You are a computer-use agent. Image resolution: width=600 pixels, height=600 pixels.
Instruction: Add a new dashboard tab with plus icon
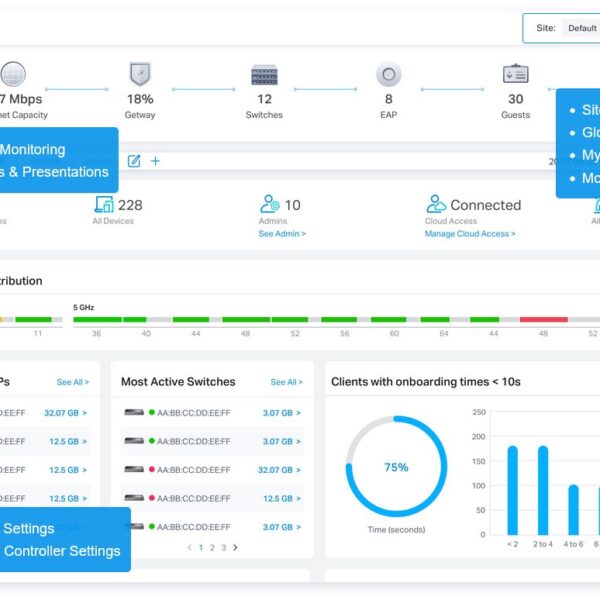pyautogui.click(x=155, y=161)
